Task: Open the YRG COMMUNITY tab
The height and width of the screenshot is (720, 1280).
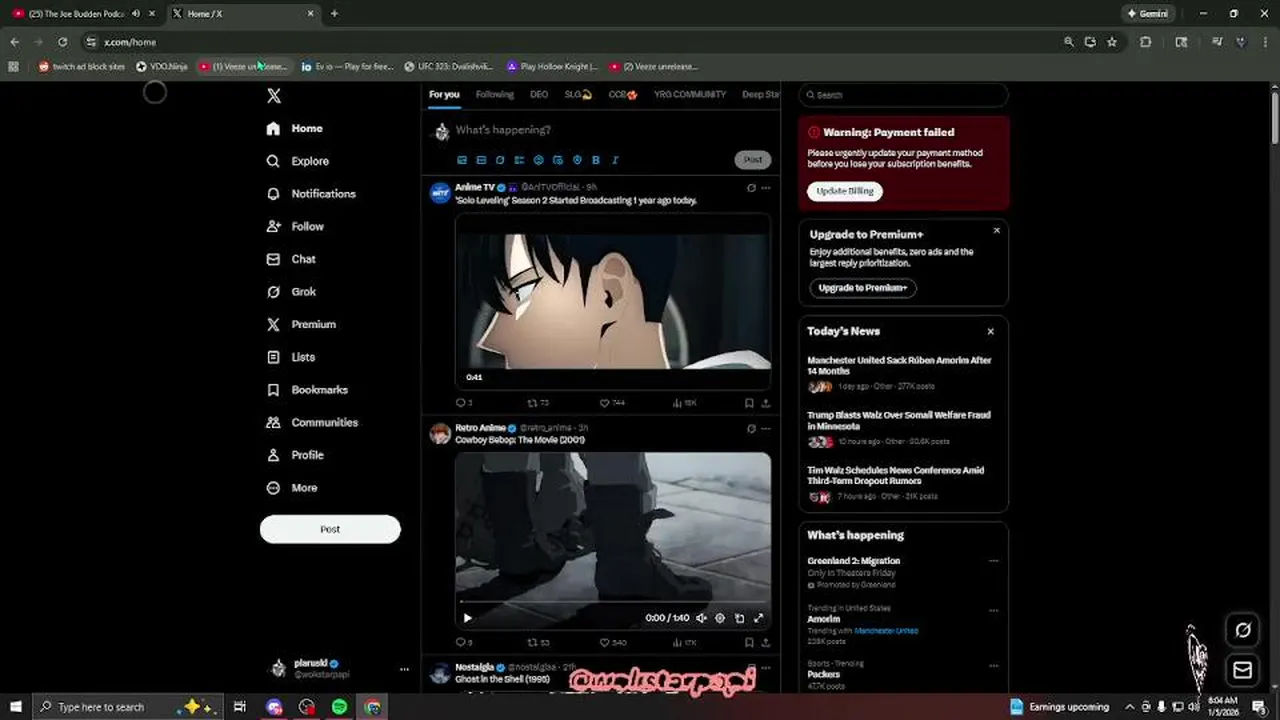Action: (x=690, y=95)
